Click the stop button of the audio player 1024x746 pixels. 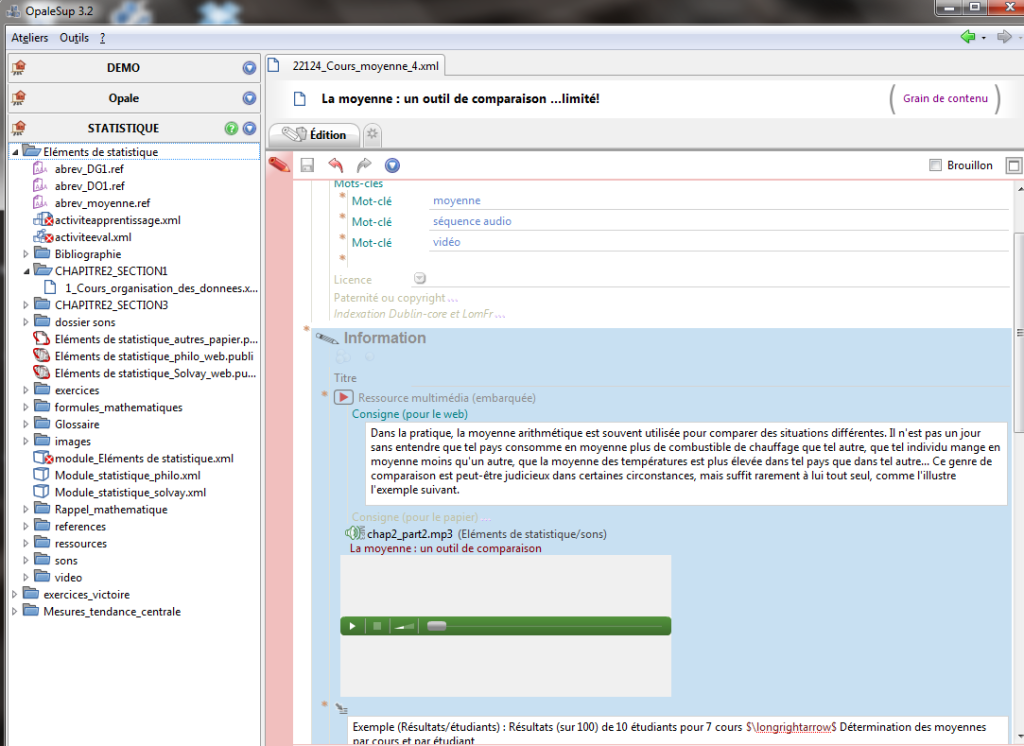tap(377, 626)
